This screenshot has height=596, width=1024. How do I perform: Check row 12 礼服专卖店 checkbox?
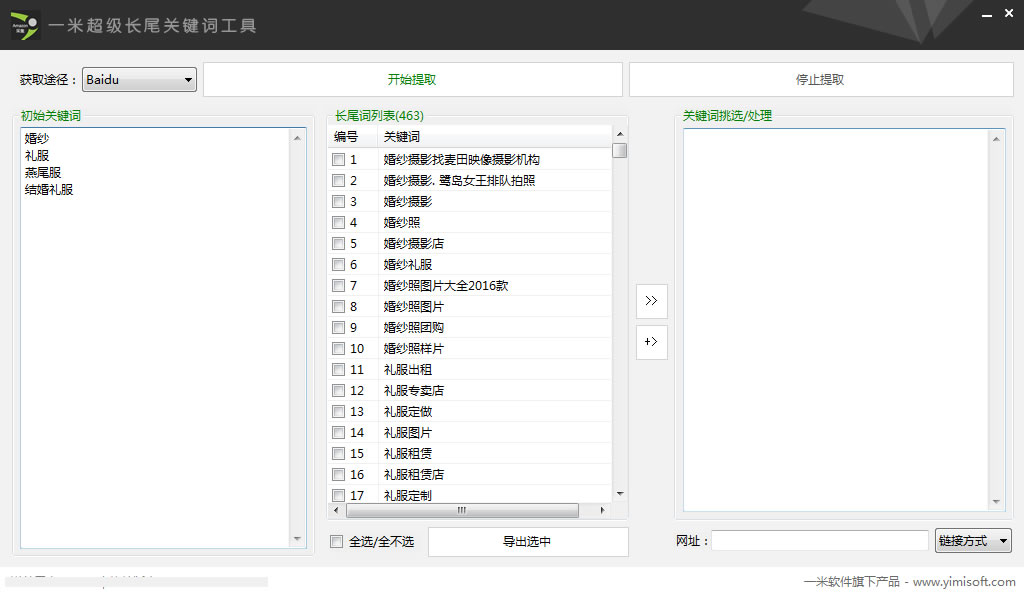pos(338,390)
